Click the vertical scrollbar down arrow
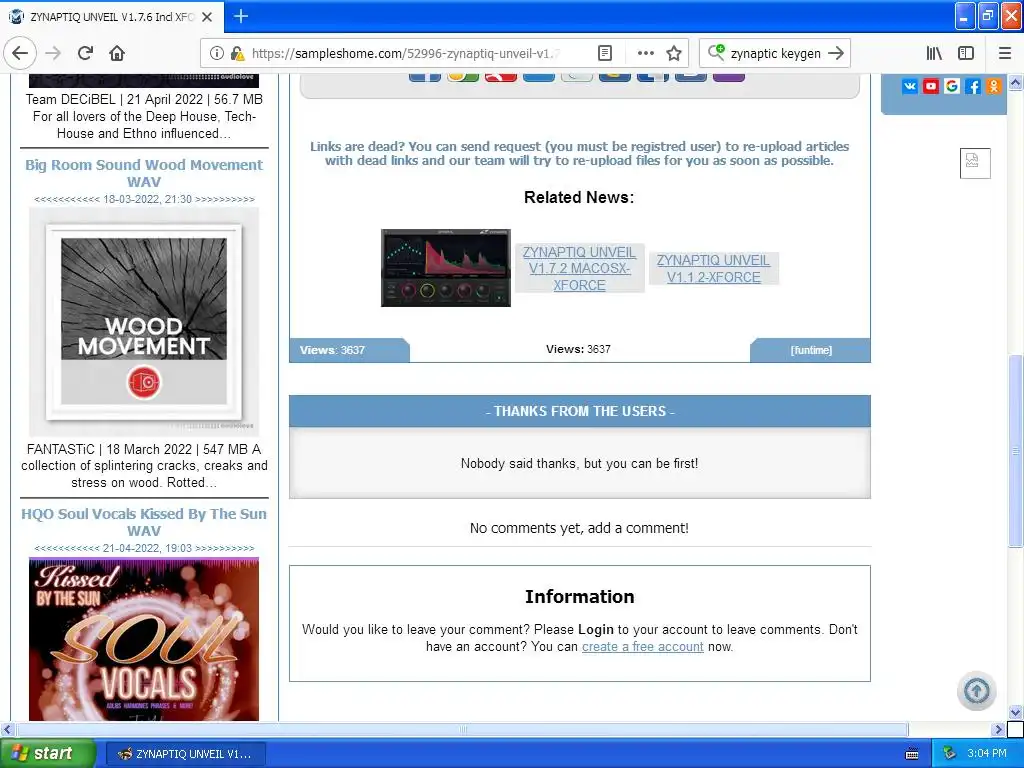Screen dimensions: 1024x768 click(x=1015, y=712)
